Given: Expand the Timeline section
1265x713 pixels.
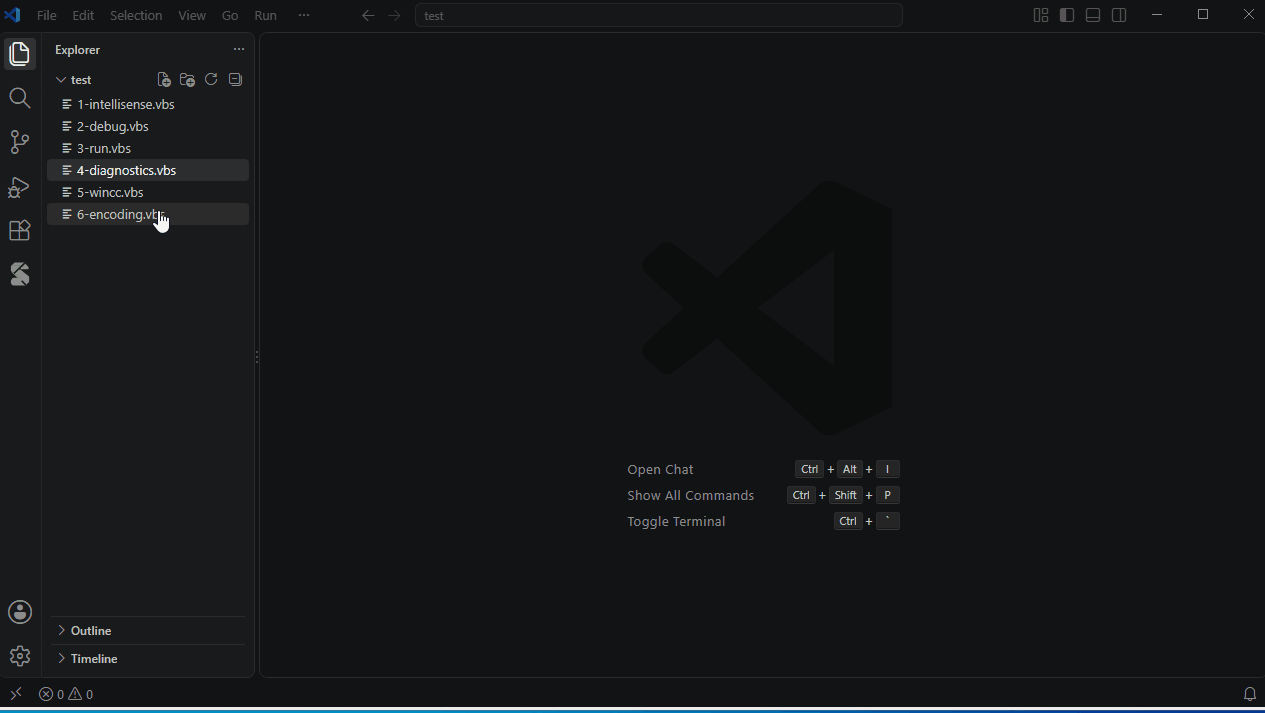Looking at the screenshot, I should tap(148, 659).
